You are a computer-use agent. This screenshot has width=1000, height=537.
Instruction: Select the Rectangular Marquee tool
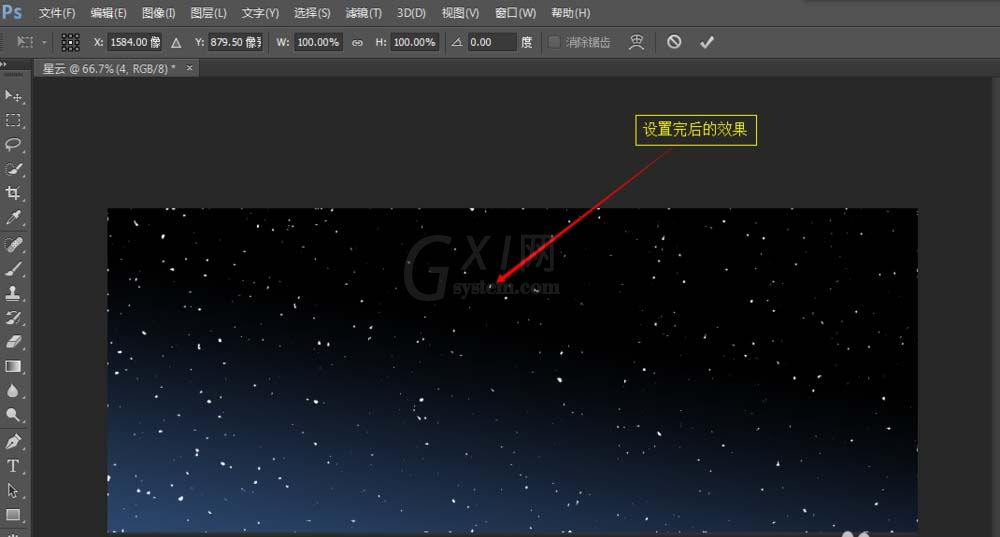(x=13, y=121)
